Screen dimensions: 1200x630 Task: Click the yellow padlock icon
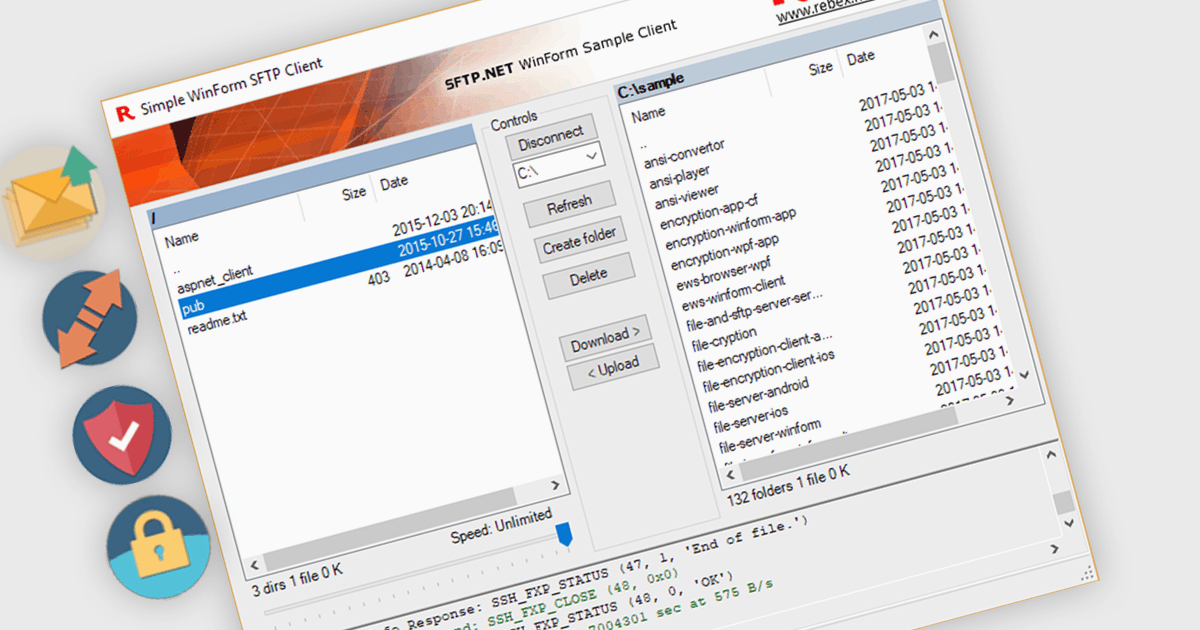point(159,545)
